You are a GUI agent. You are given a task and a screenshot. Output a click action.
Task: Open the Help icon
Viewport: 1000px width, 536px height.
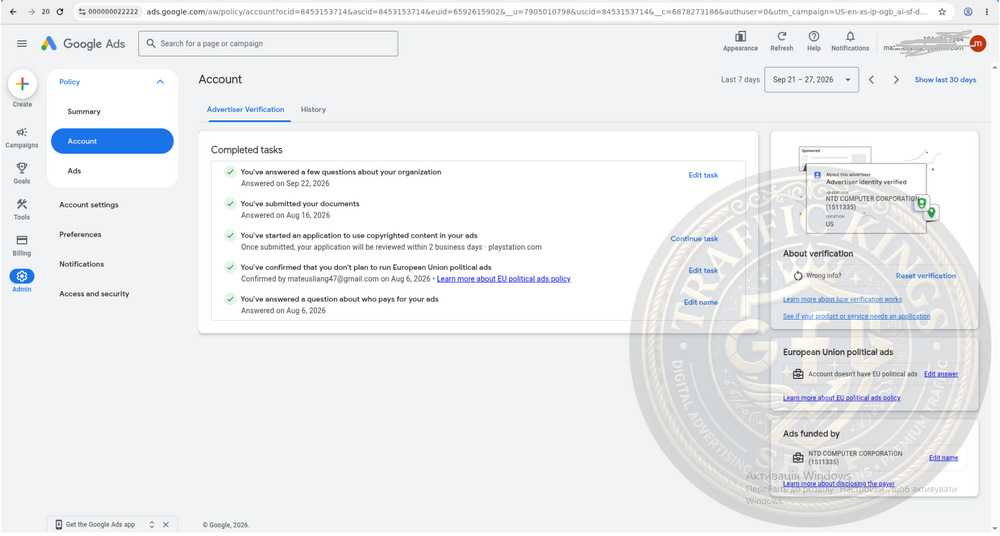tap(814, 37)
